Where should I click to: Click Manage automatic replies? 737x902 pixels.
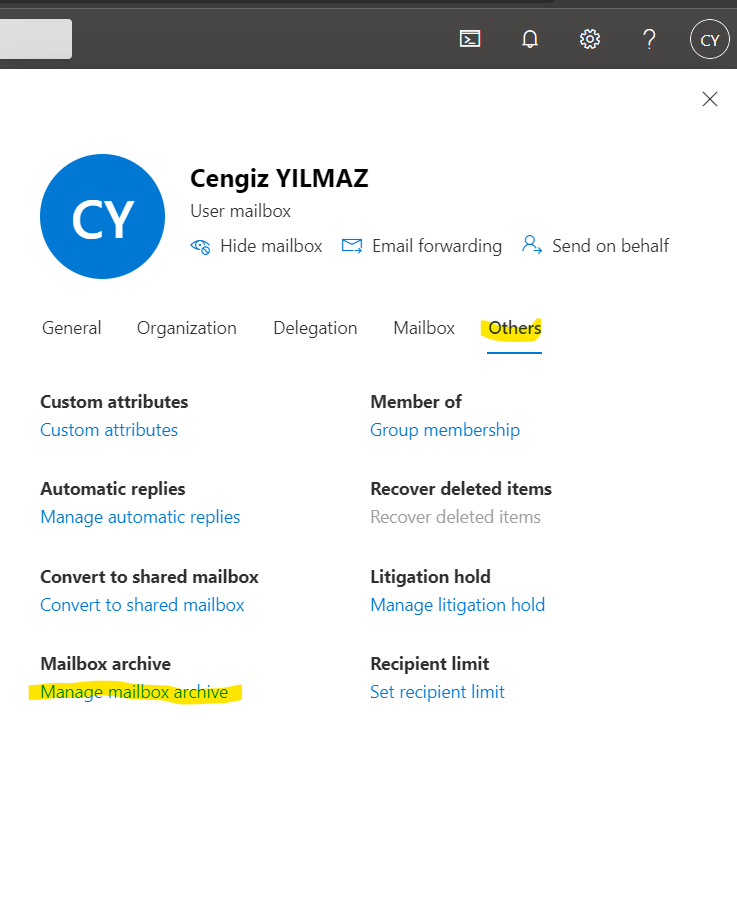pos(140,517)
